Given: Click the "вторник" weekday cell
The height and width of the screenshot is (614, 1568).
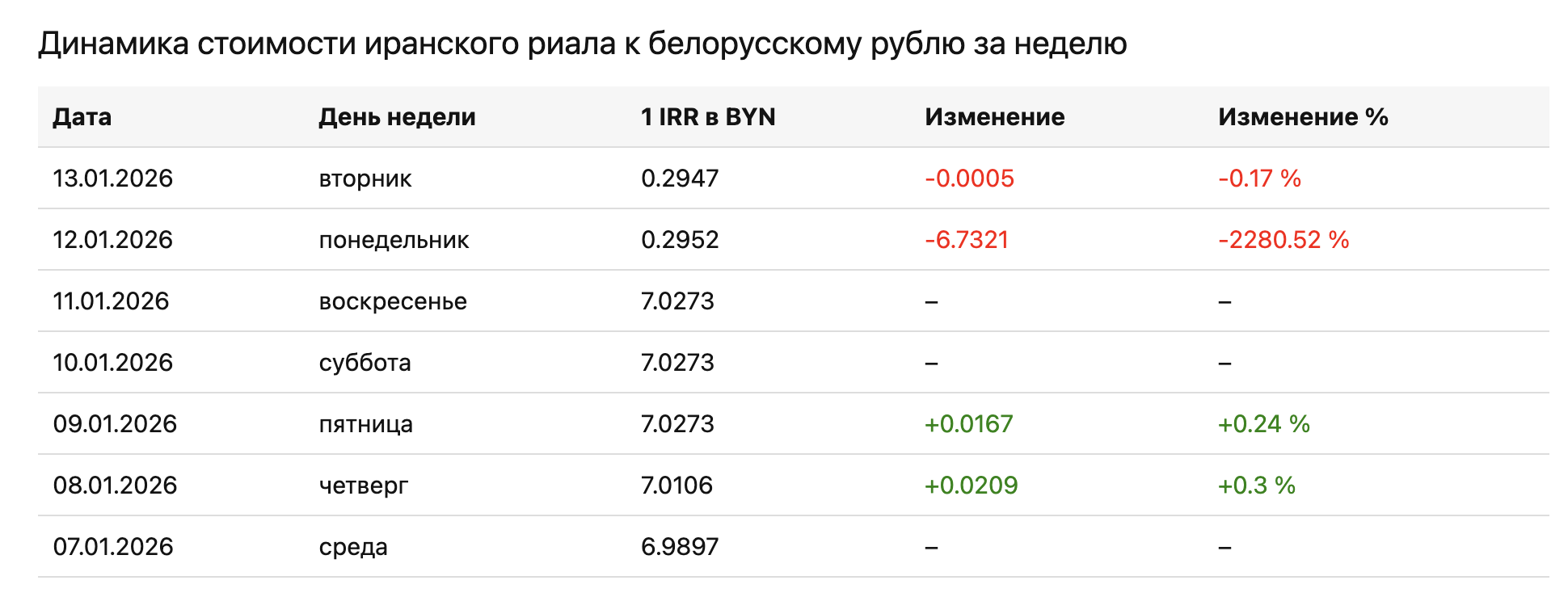Looking at the screenshot, I should tap(365, 179).
